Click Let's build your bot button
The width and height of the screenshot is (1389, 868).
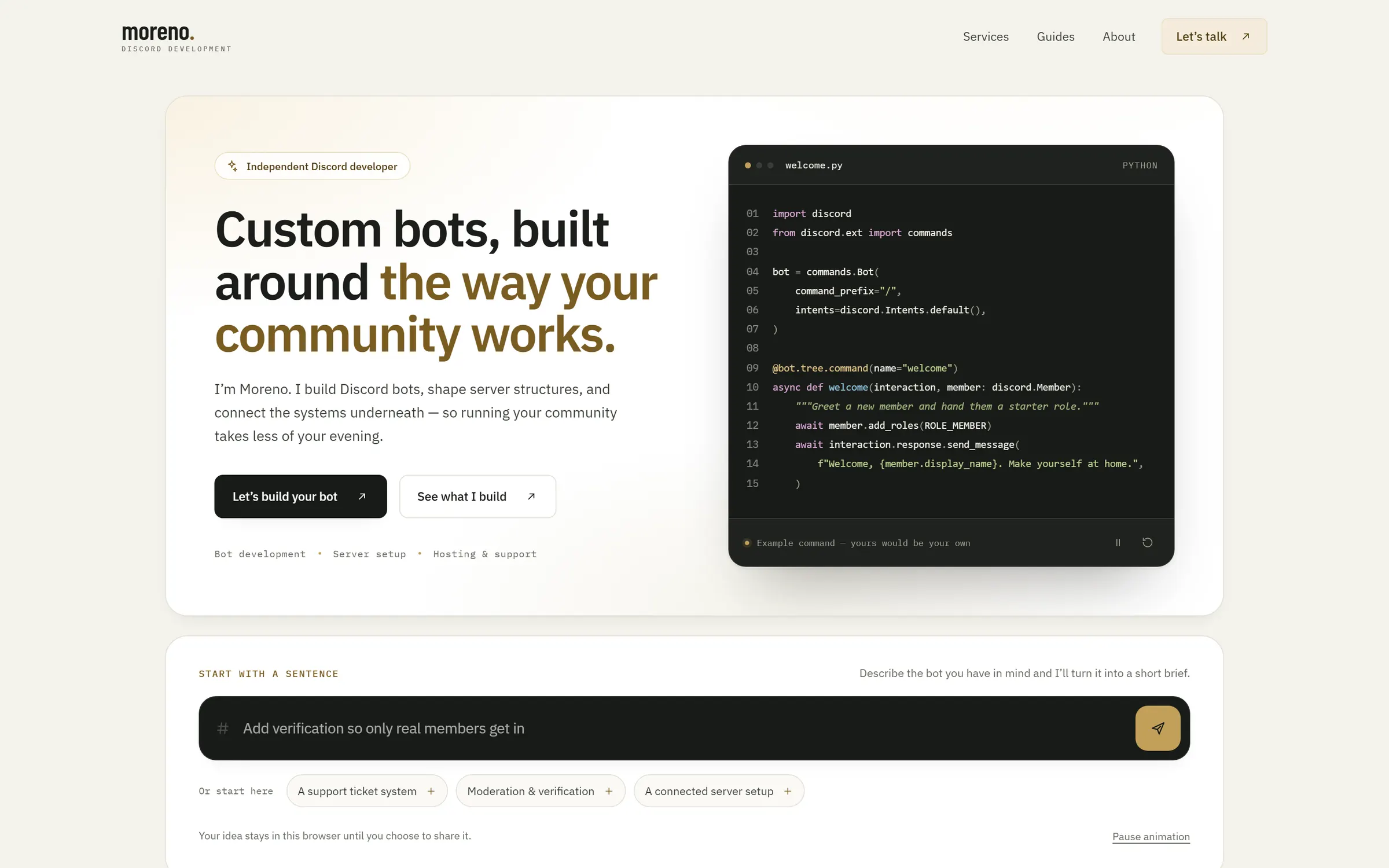coord(300,496)
